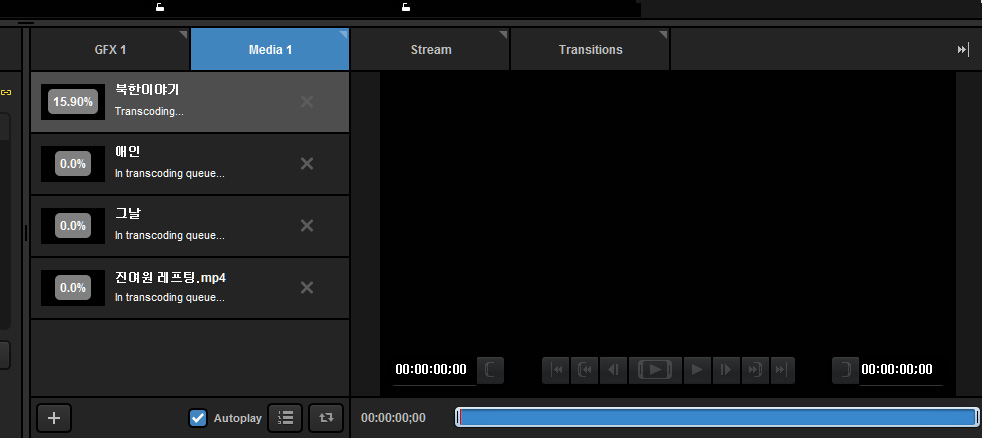Open the Transitions tab
The height and width of the screenshot is (438, 982).
[590, 50]
